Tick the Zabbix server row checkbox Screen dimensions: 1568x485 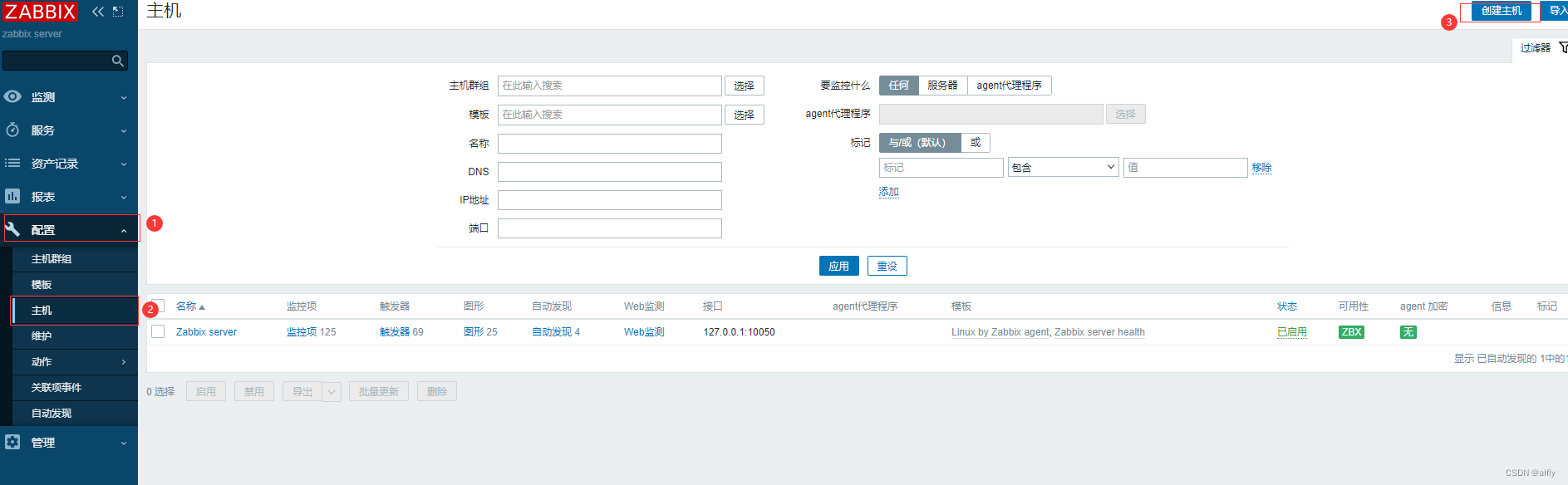pos(158,331)
